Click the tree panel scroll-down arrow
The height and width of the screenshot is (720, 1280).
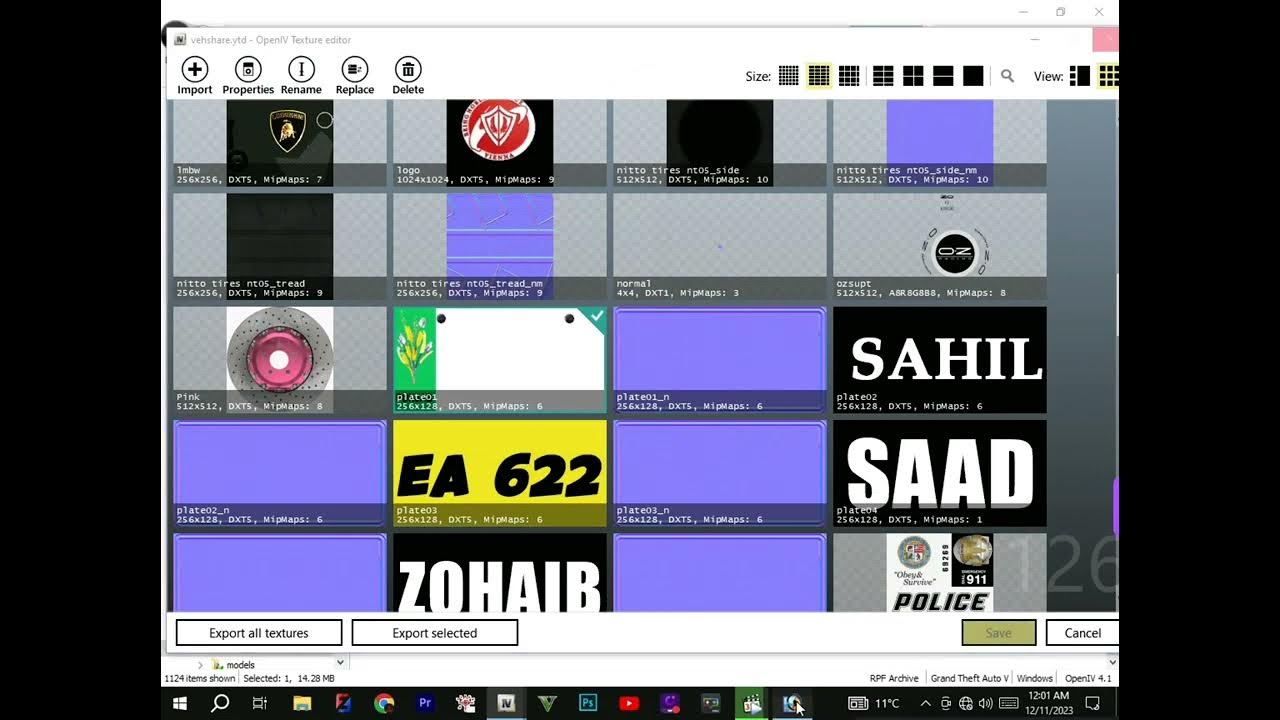(340, 662)
